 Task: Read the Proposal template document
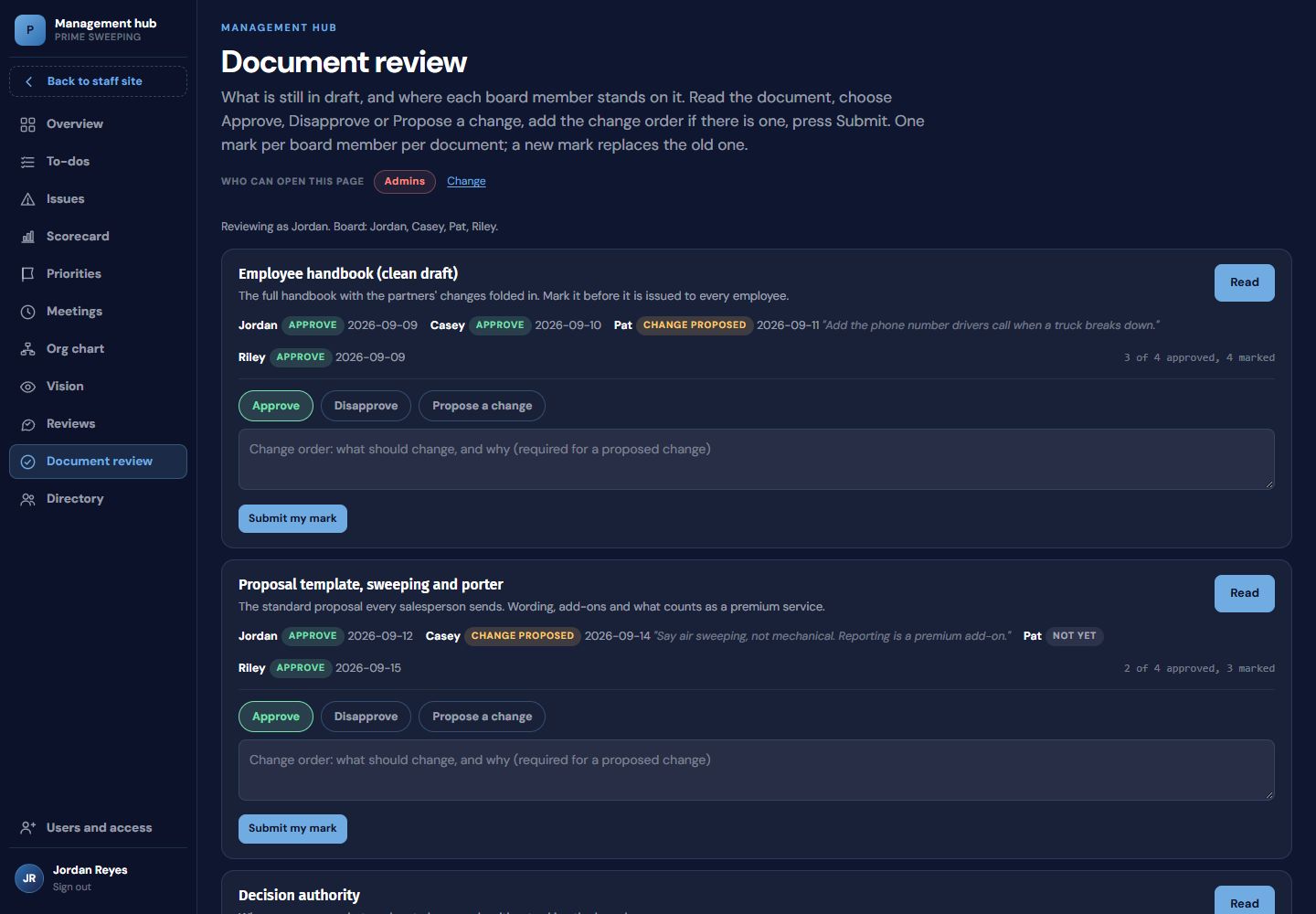[x=1245, y=593]
